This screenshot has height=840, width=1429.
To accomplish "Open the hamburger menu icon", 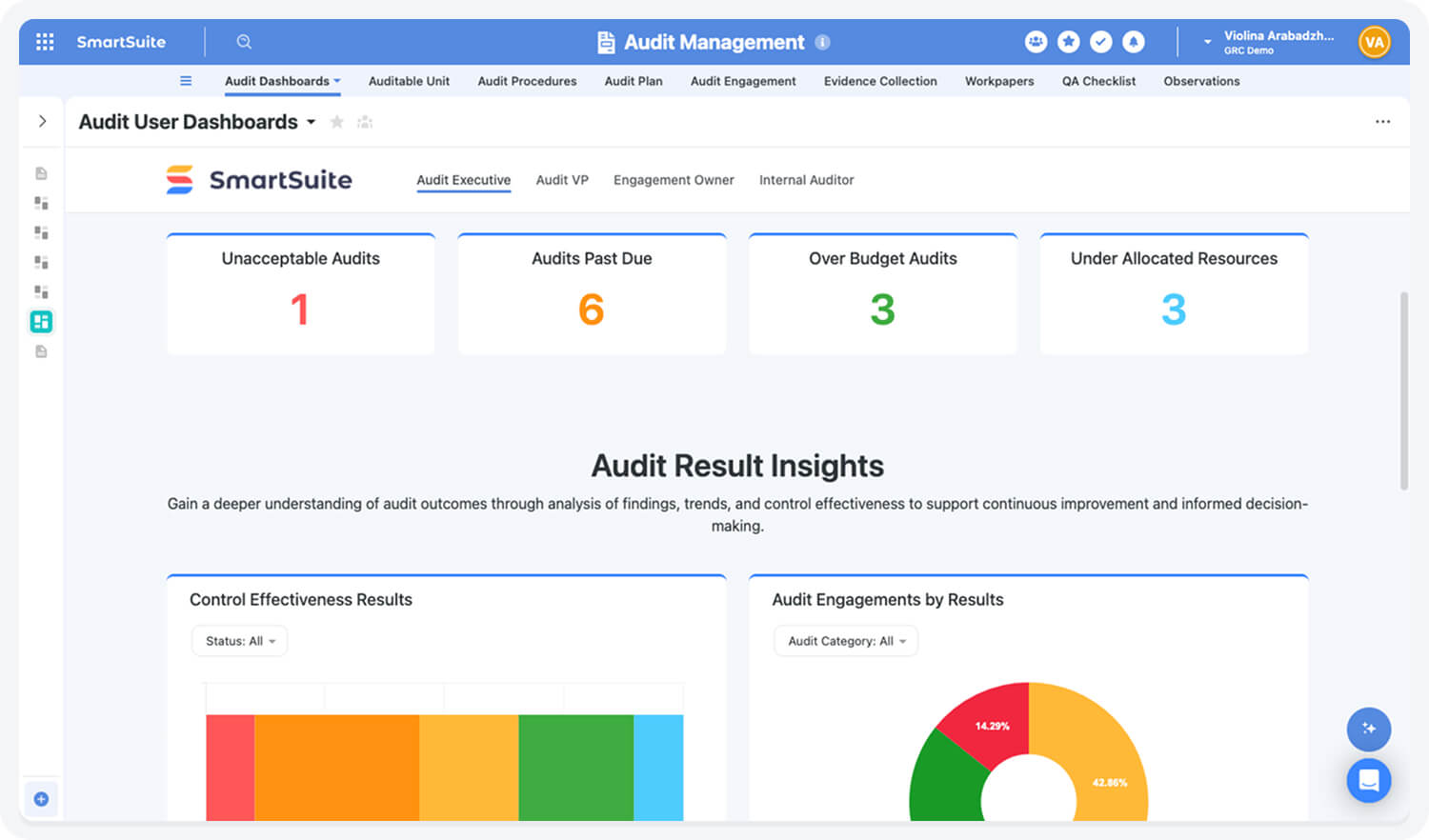I will coord(186,81).
